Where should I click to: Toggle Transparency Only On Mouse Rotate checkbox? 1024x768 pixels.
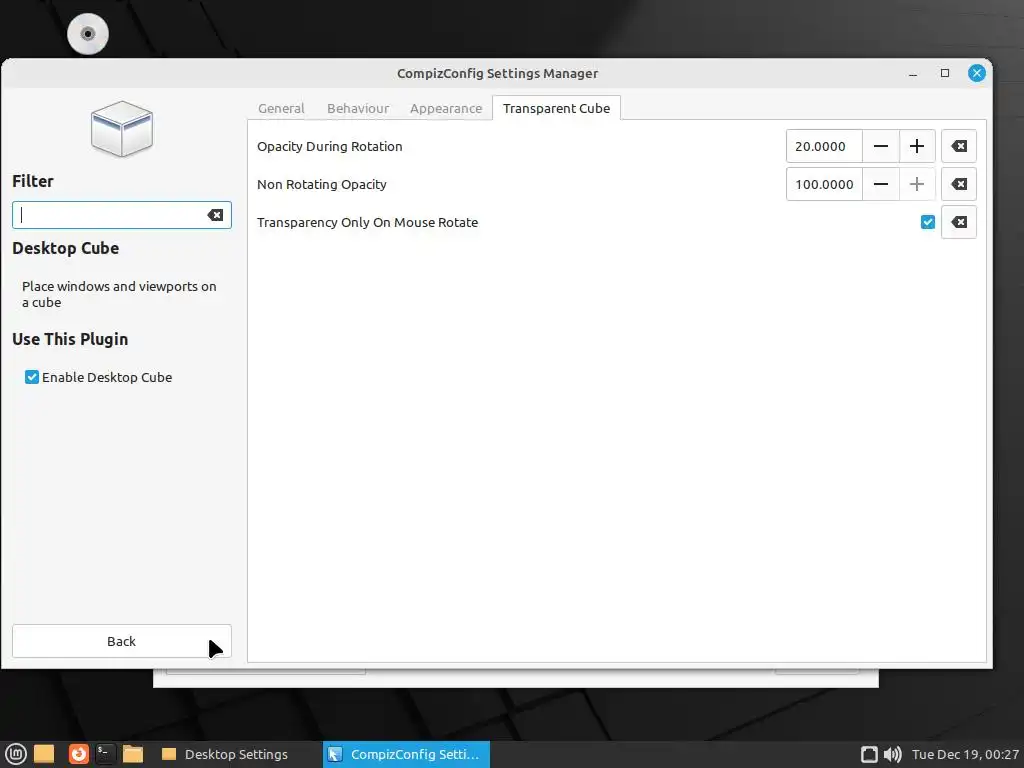point(927,222)
